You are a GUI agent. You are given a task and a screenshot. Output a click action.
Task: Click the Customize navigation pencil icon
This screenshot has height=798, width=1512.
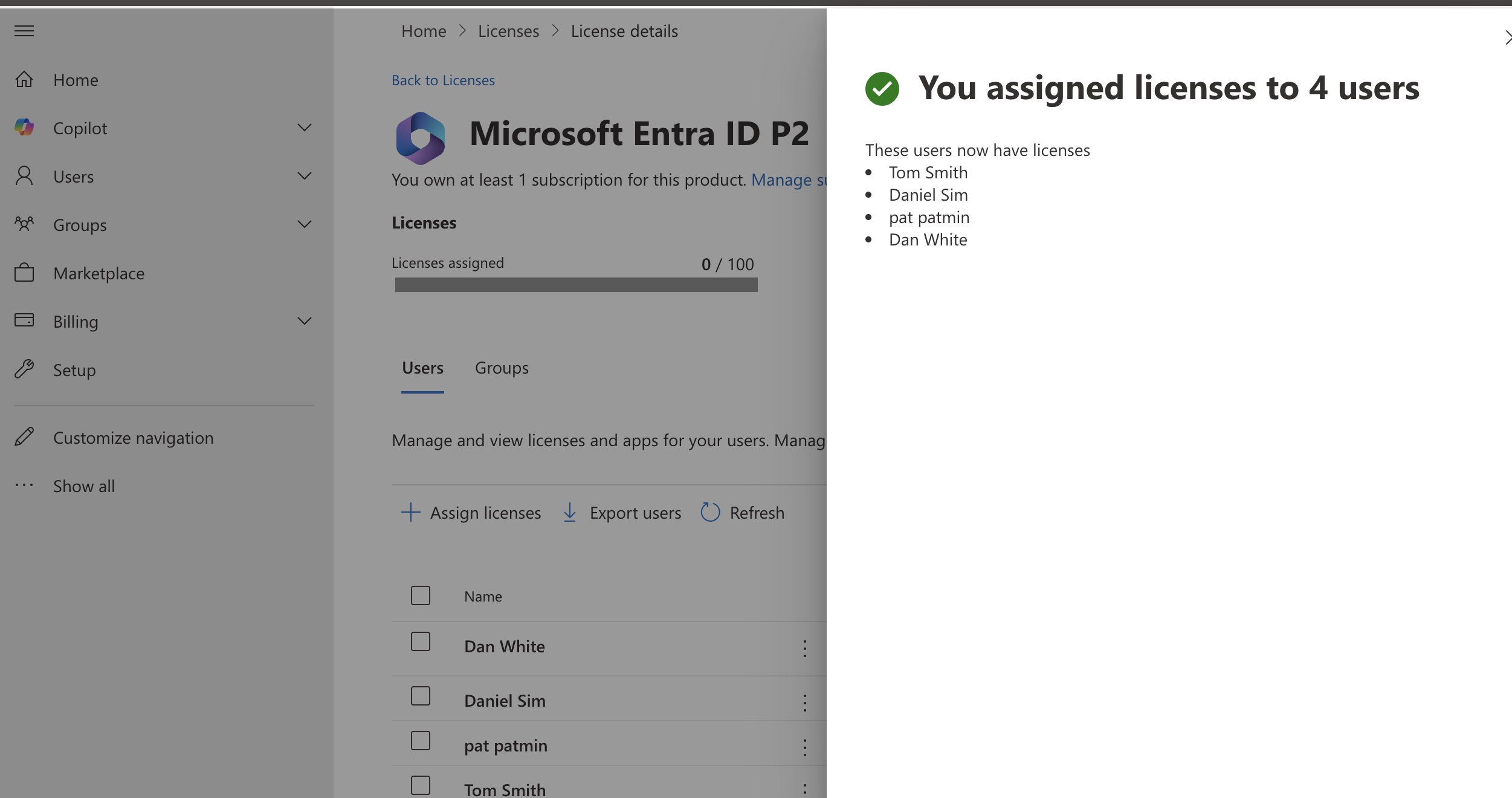pos(24,436)
